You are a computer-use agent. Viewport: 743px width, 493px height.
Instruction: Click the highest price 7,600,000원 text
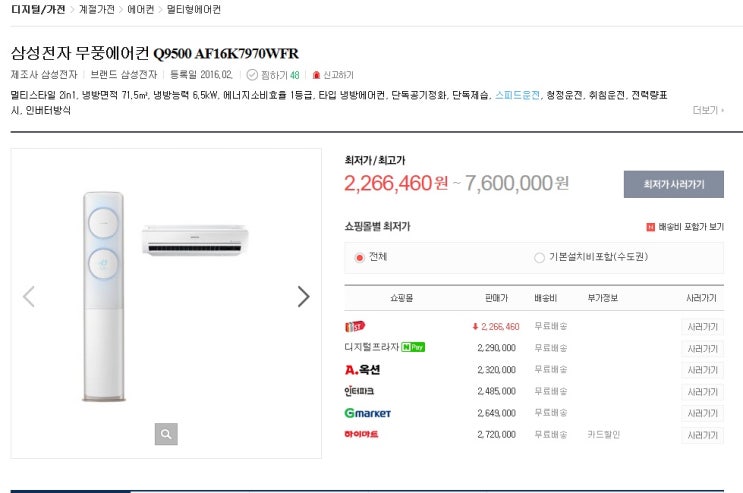click(516, 183)
